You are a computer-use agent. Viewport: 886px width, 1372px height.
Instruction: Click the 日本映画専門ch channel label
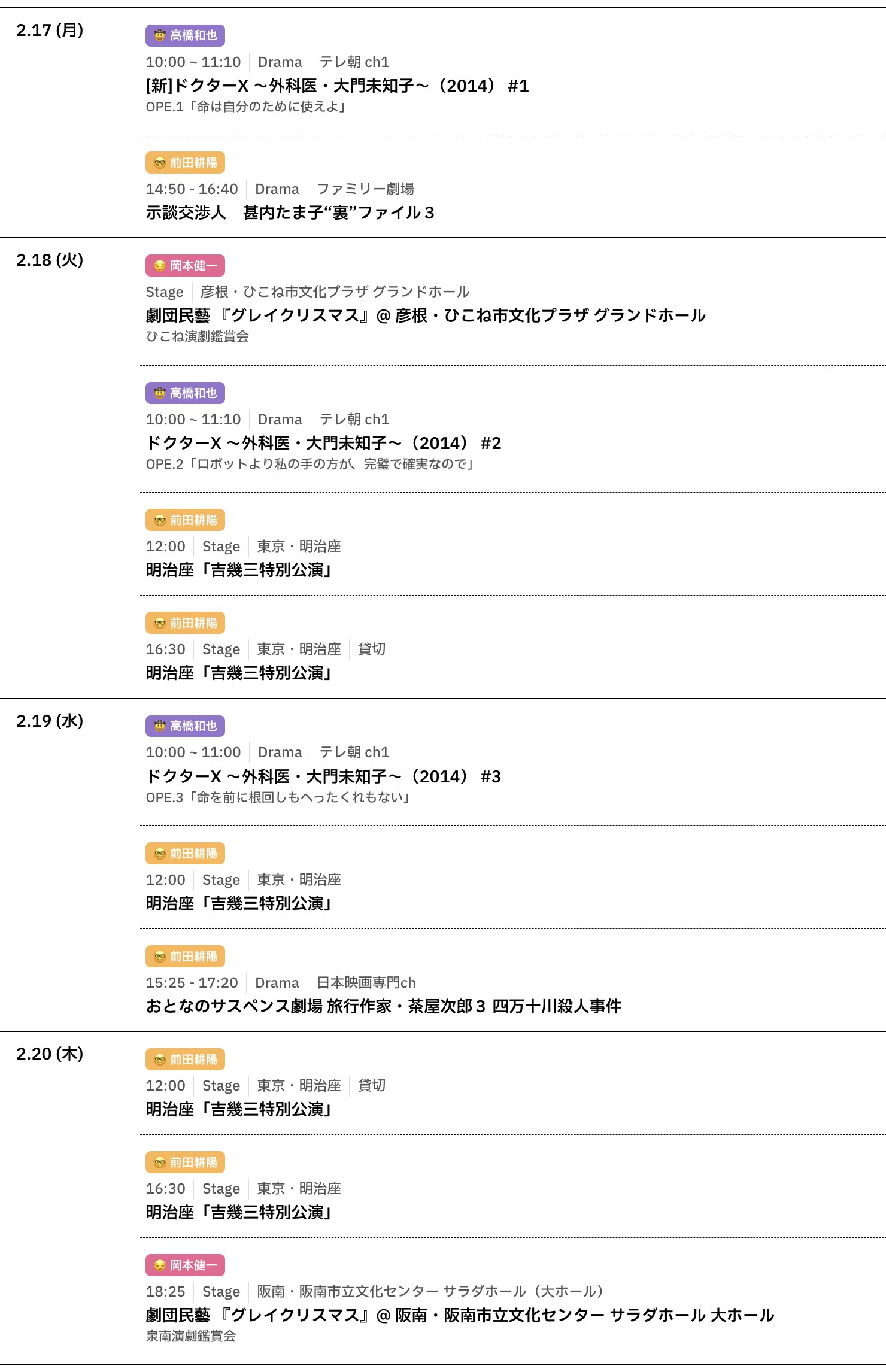pos(366,982)
